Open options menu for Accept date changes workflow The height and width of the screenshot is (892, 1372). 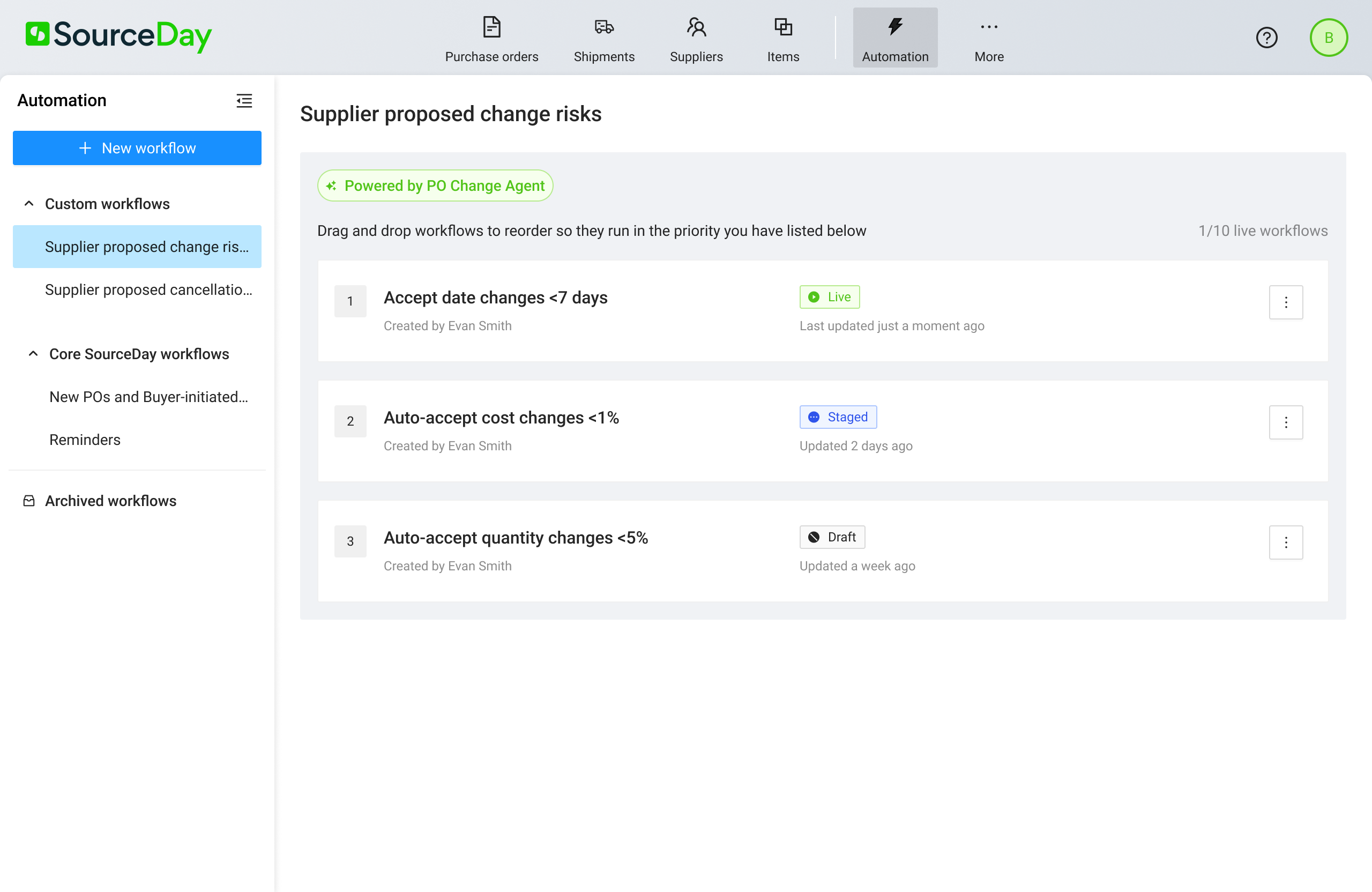point(1286,302)
